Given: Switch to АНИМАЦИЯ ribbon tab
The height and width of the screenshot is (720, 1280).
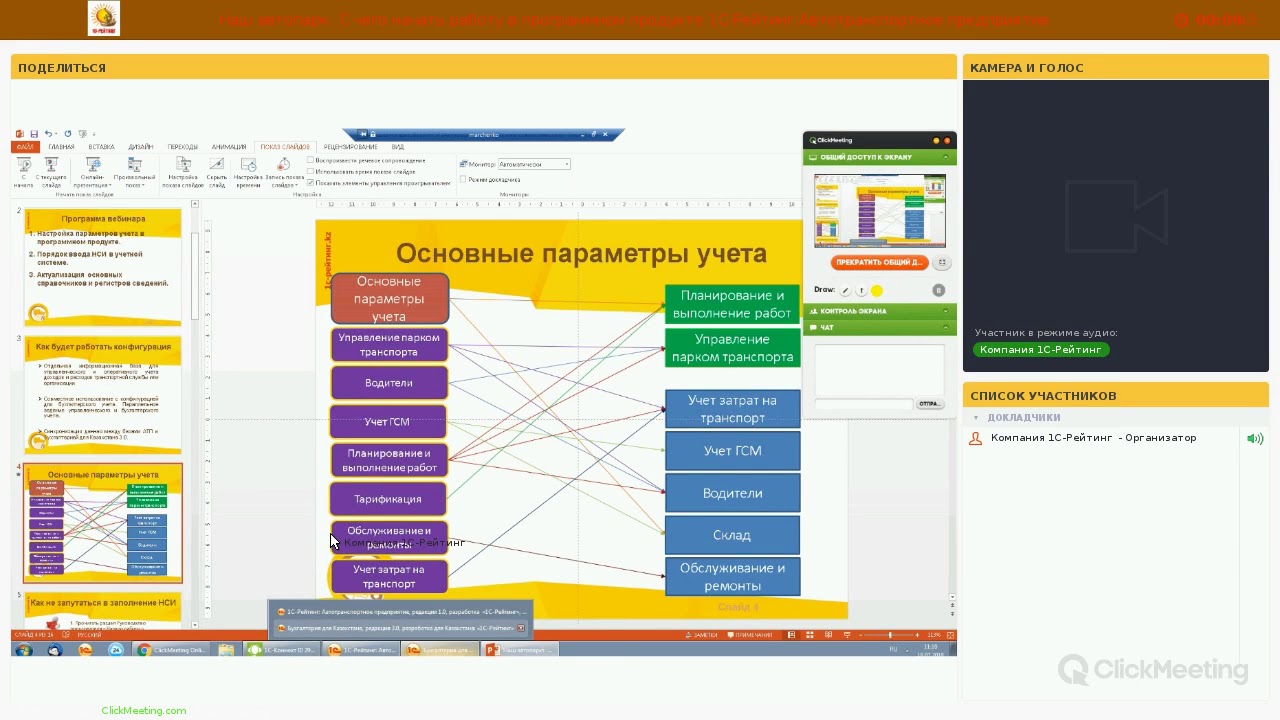Looking at the screenshot, I should point(229,147).
